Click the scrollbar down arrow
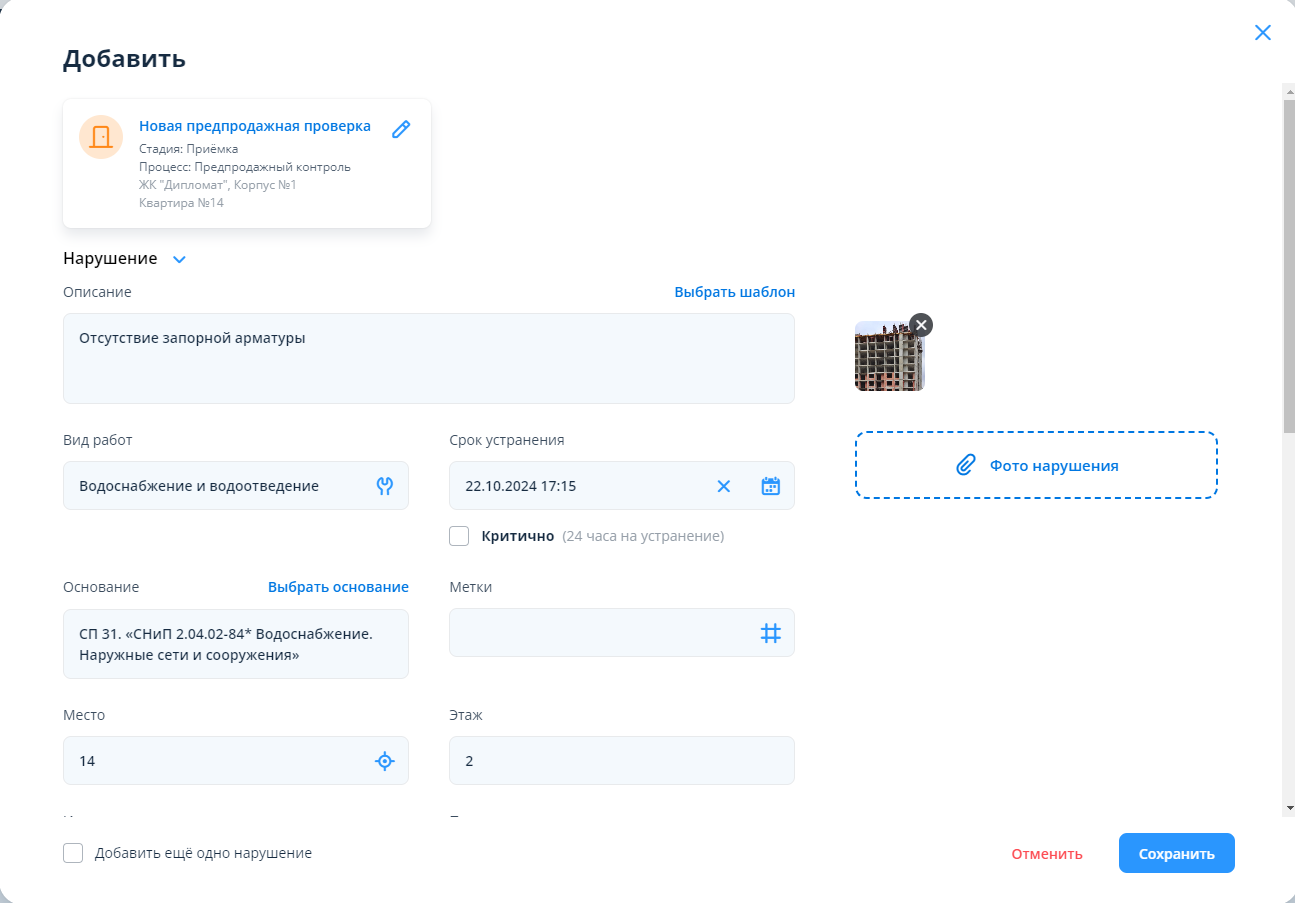The width and height of the screenshot is (1295, 903). 1288,807
